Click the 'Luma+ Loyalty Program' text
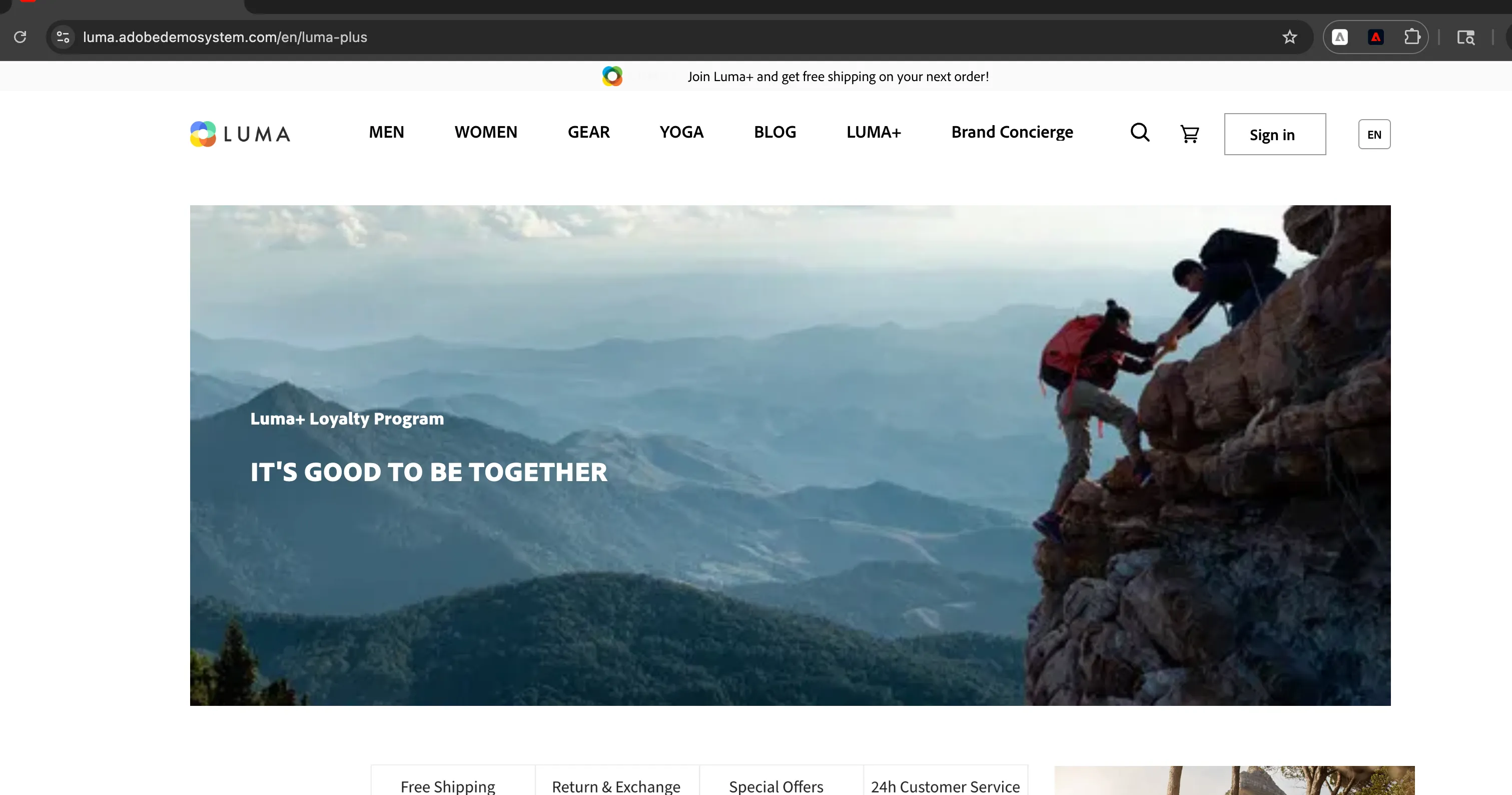The height and width of the screenshot is (795, 1512). click(347, 419)
